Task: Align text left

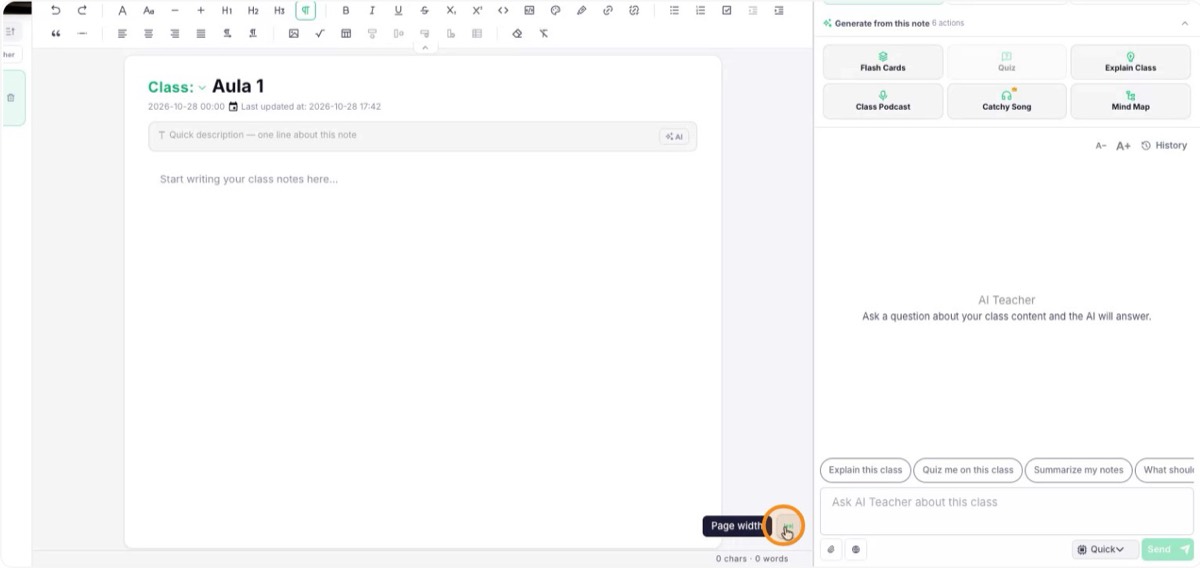Action: (122, 33)
